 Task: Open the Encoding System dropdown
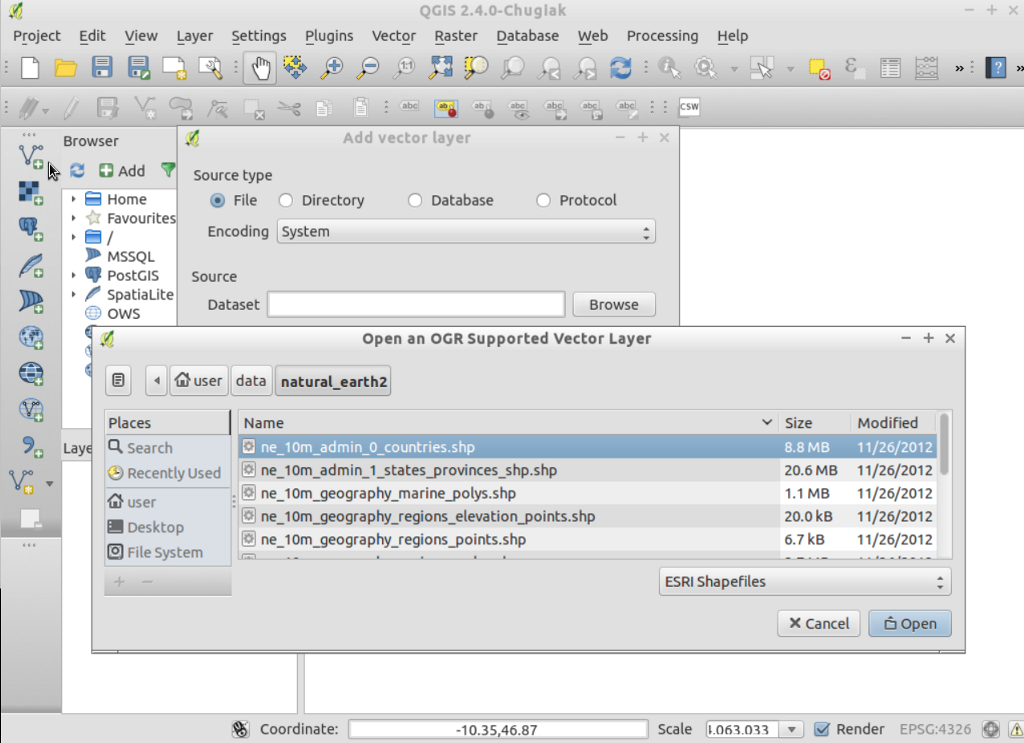coord(466,232)
